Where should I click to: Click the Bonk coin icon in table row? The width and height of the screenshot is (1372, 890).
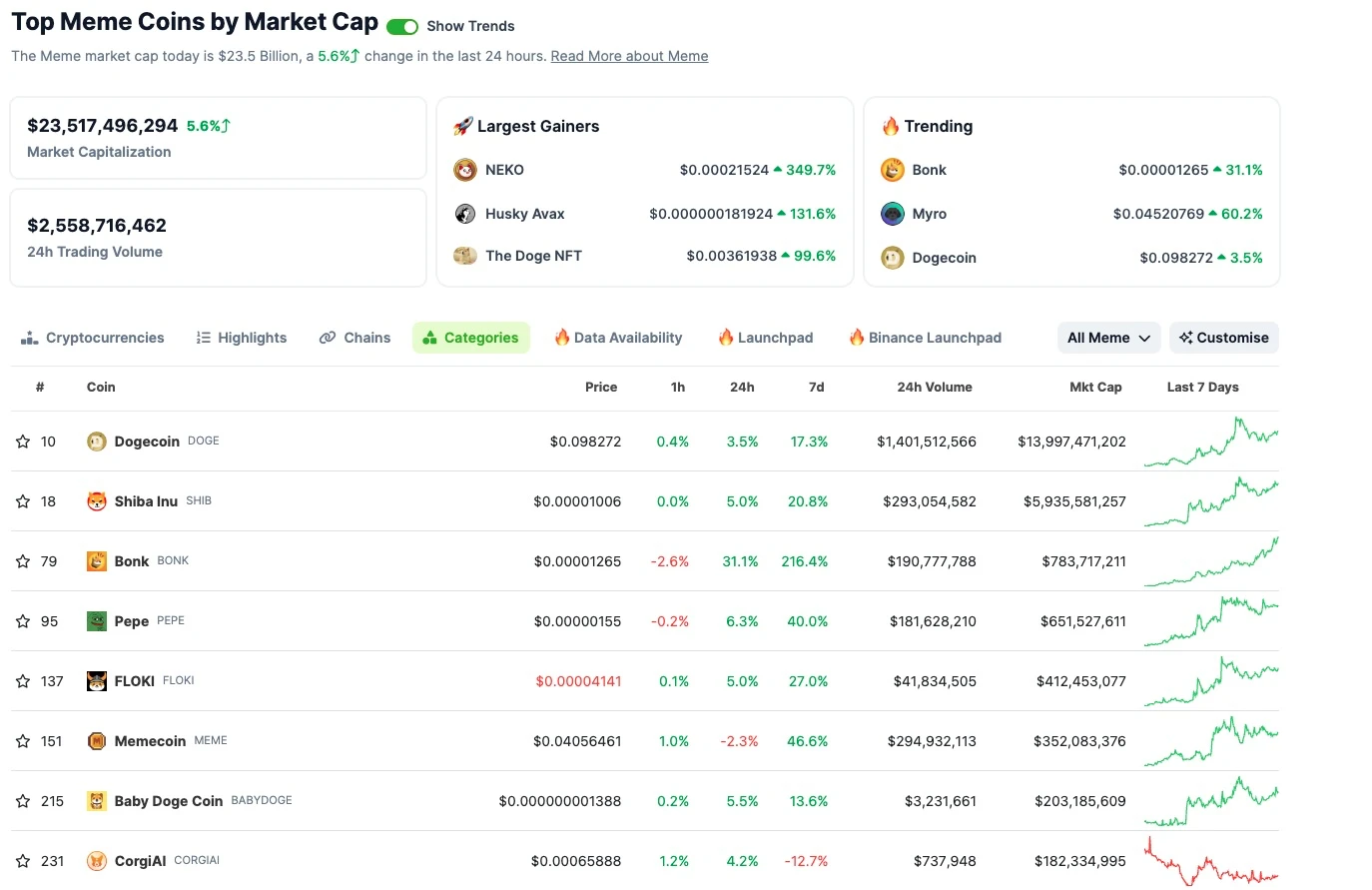click(97, 561)
